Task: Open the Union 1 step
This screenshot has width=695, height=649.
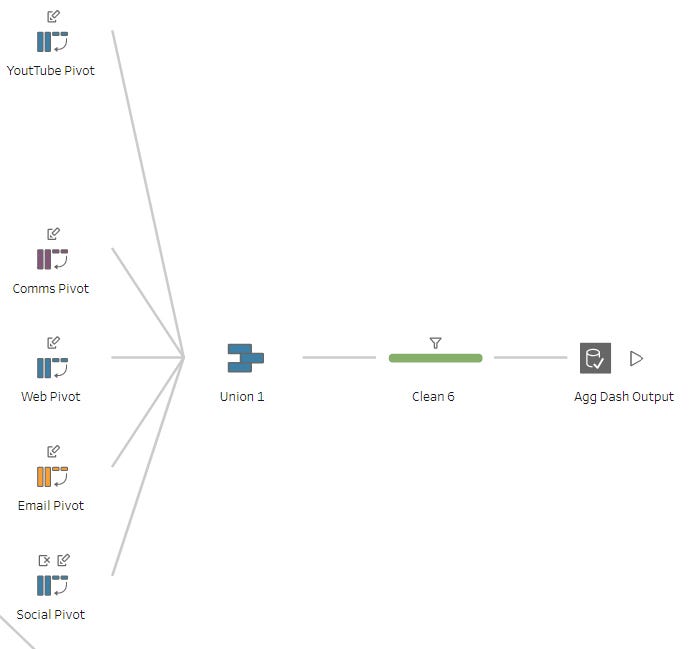Action: click(x=245, y=358)
